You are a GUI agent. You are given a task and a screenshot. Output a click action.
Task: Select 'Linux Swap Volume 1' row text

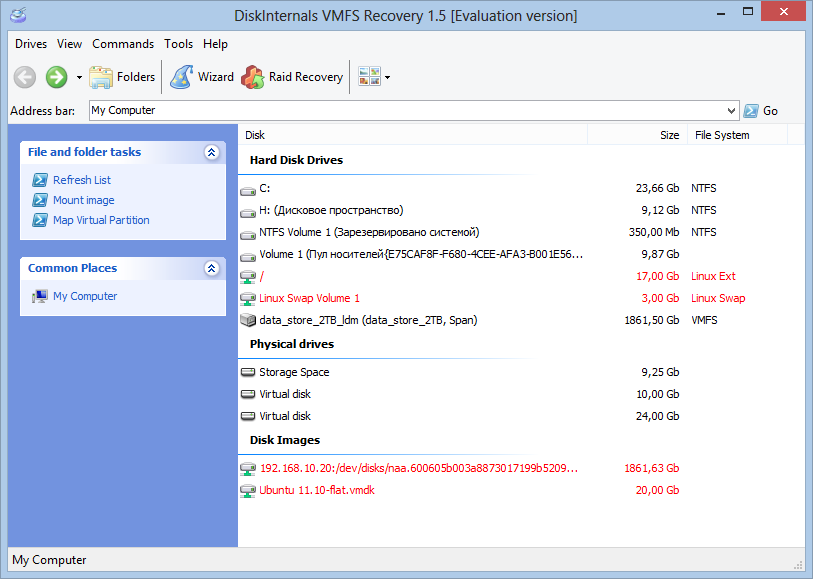310,299
